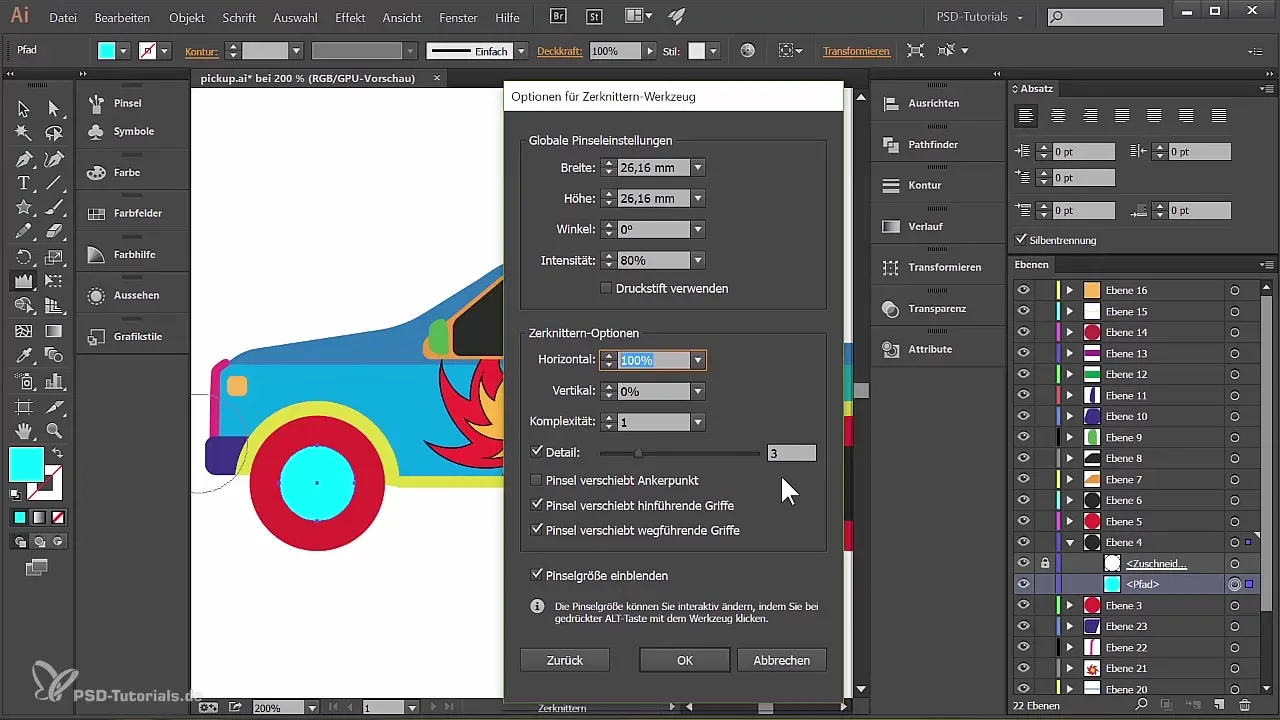Open the Objekt menu

pos(187,18)
